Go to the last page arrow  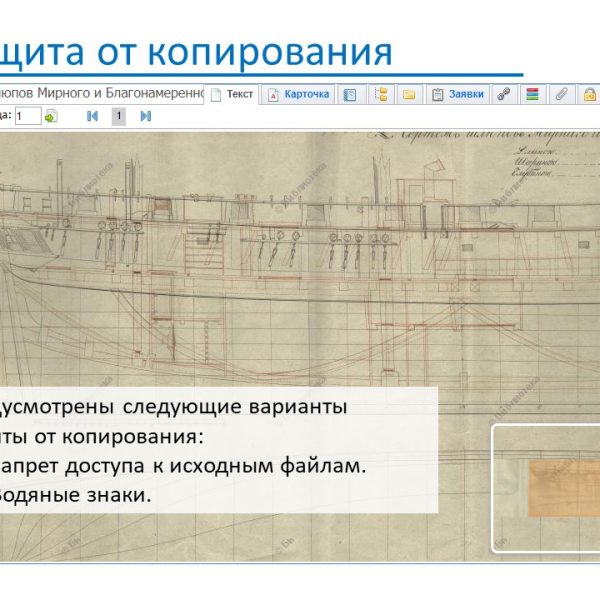[146, 116]
